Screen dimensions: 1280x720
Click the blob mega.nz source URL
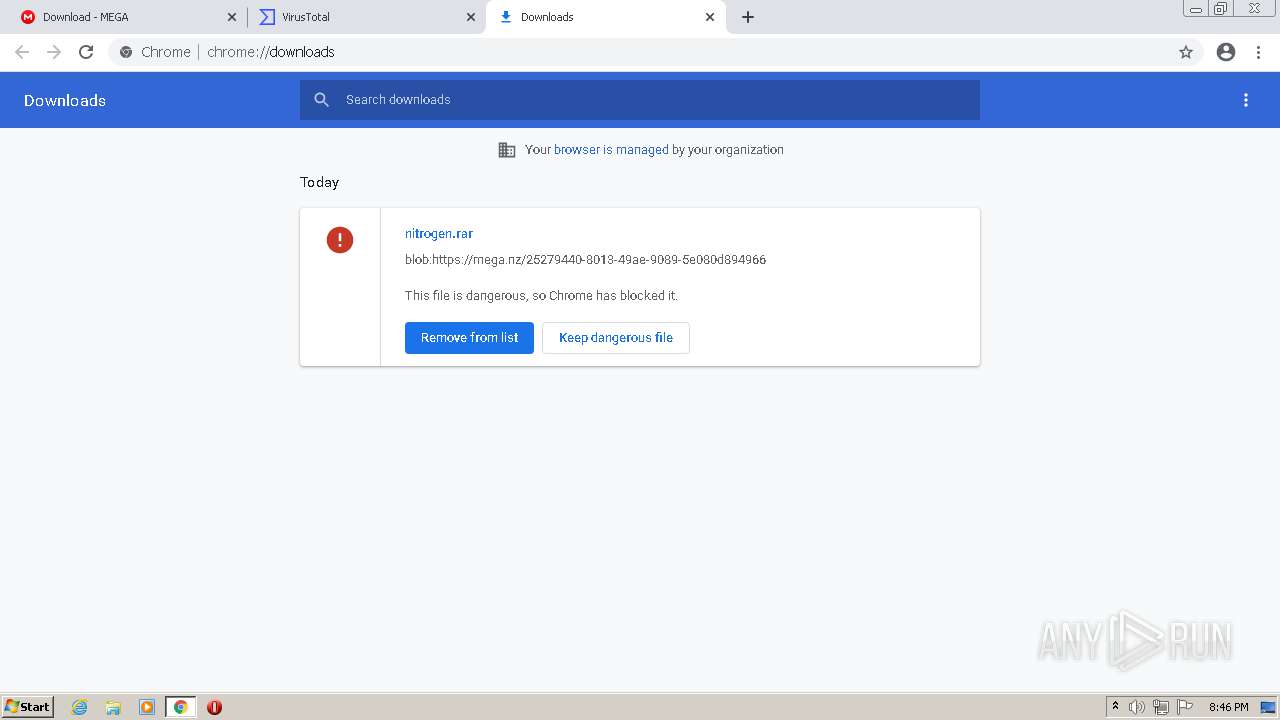click(585, 260)
